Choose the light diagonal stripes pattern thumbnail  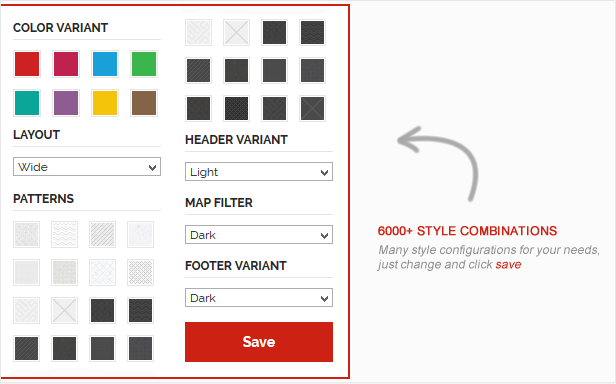[103, 234]
